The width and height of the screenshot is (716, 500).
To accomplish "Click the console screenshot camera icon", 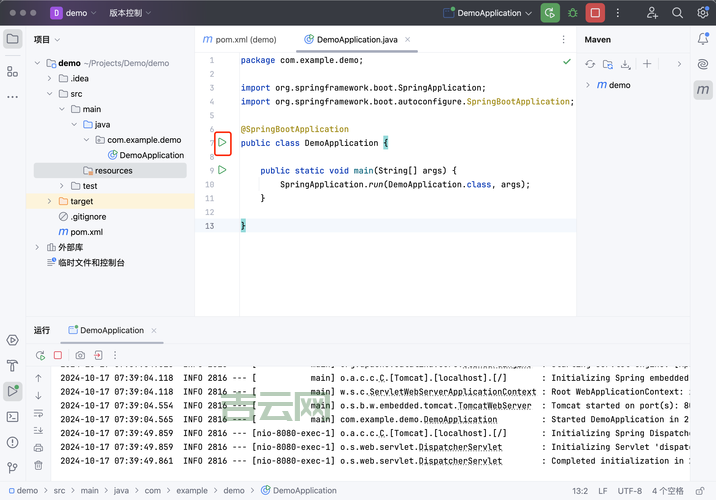I will pyautogui.click(x=80, y=355).
